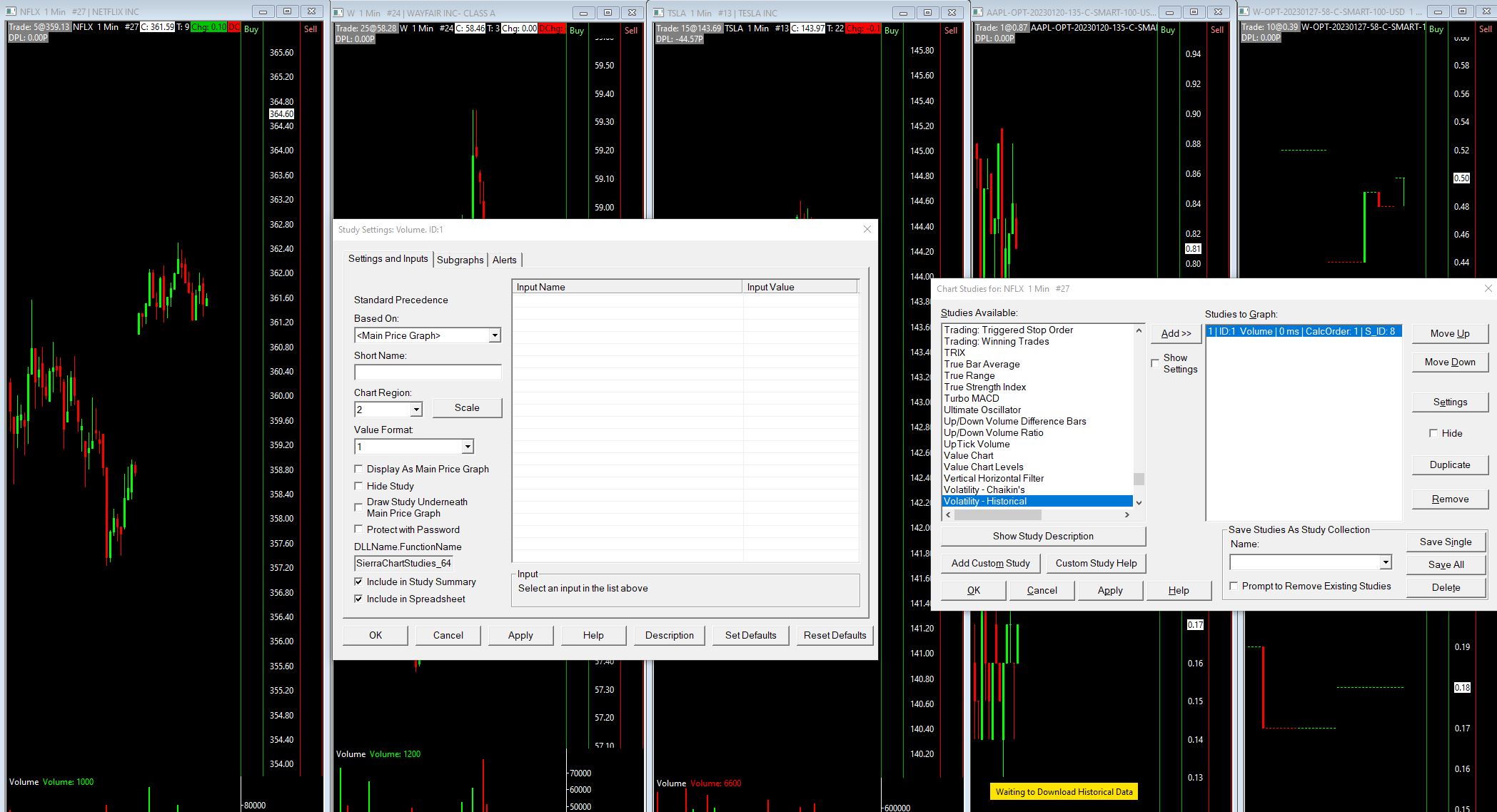Screen dimensions: 1497x812
Task: Maximize the NFLX chart window
Action: point(287,11)
